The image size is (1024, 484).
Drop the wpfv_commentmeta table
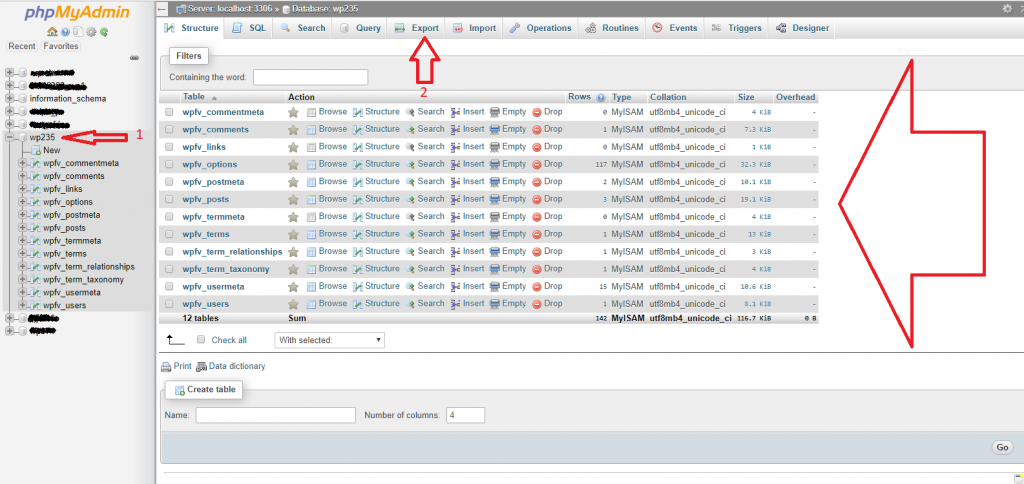tap(547, 112)
